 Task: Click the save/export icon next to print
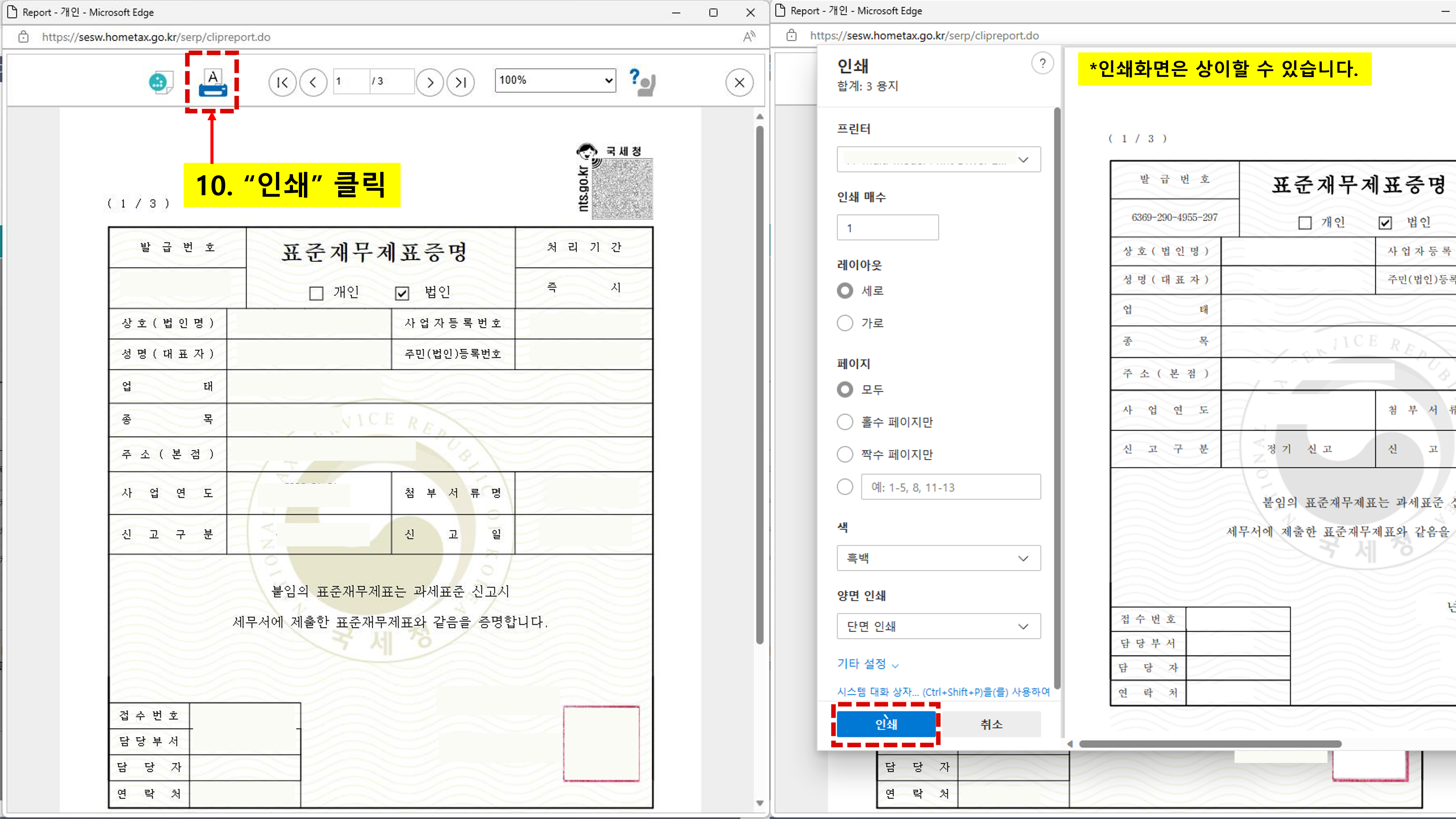tap(161, 83)
